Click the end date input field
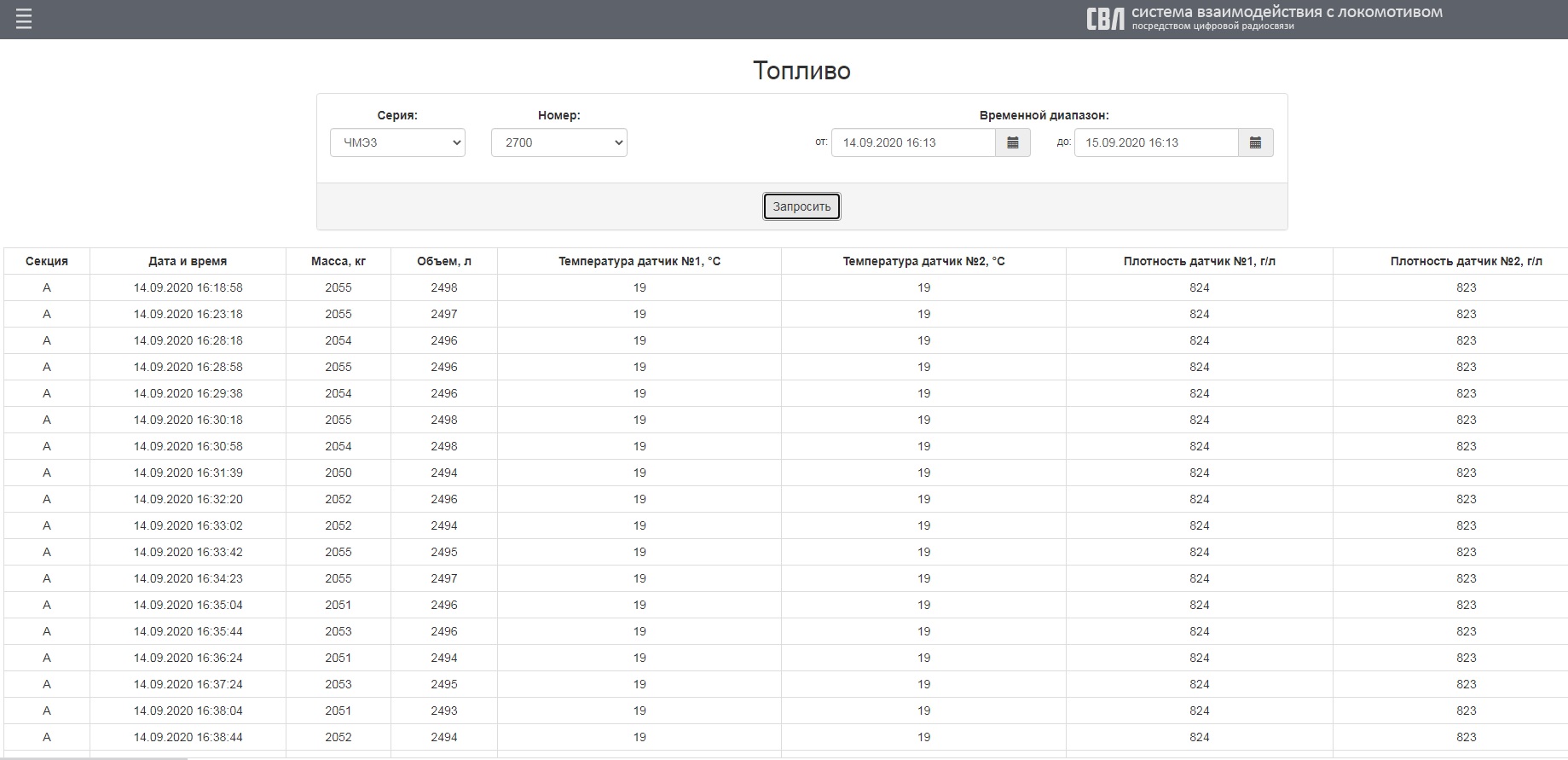Image resolution: width=1568 pixels, height=760 pixels. pyautogui.click(x=1155, y=142)
